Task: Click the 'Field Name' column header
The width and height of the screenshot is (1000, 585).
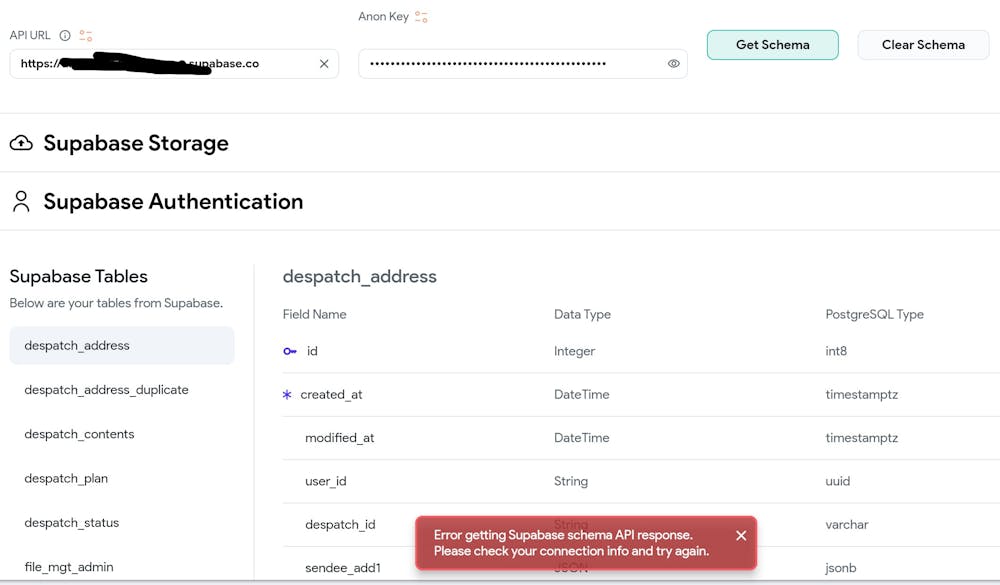Action: 314,315
